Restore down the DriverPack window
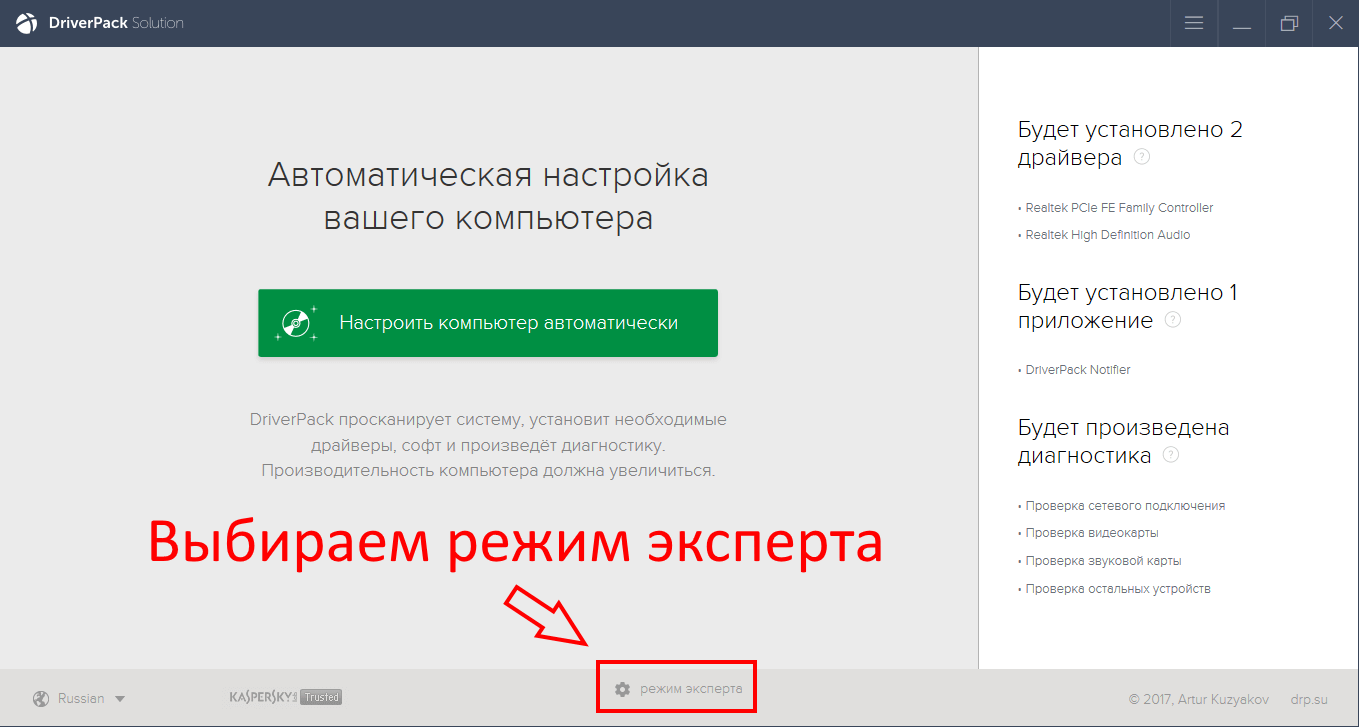Screen dimensions: 1359x727 click(x=1289, y=23)
